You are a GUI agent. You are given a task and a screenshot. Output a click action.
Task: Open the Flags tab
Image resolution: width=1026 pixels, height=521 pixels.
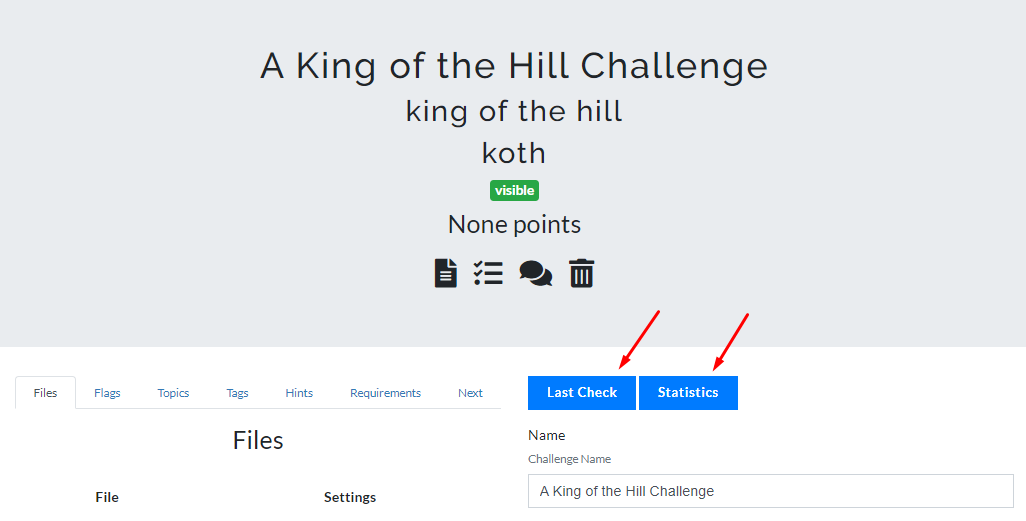coord(107,393)
